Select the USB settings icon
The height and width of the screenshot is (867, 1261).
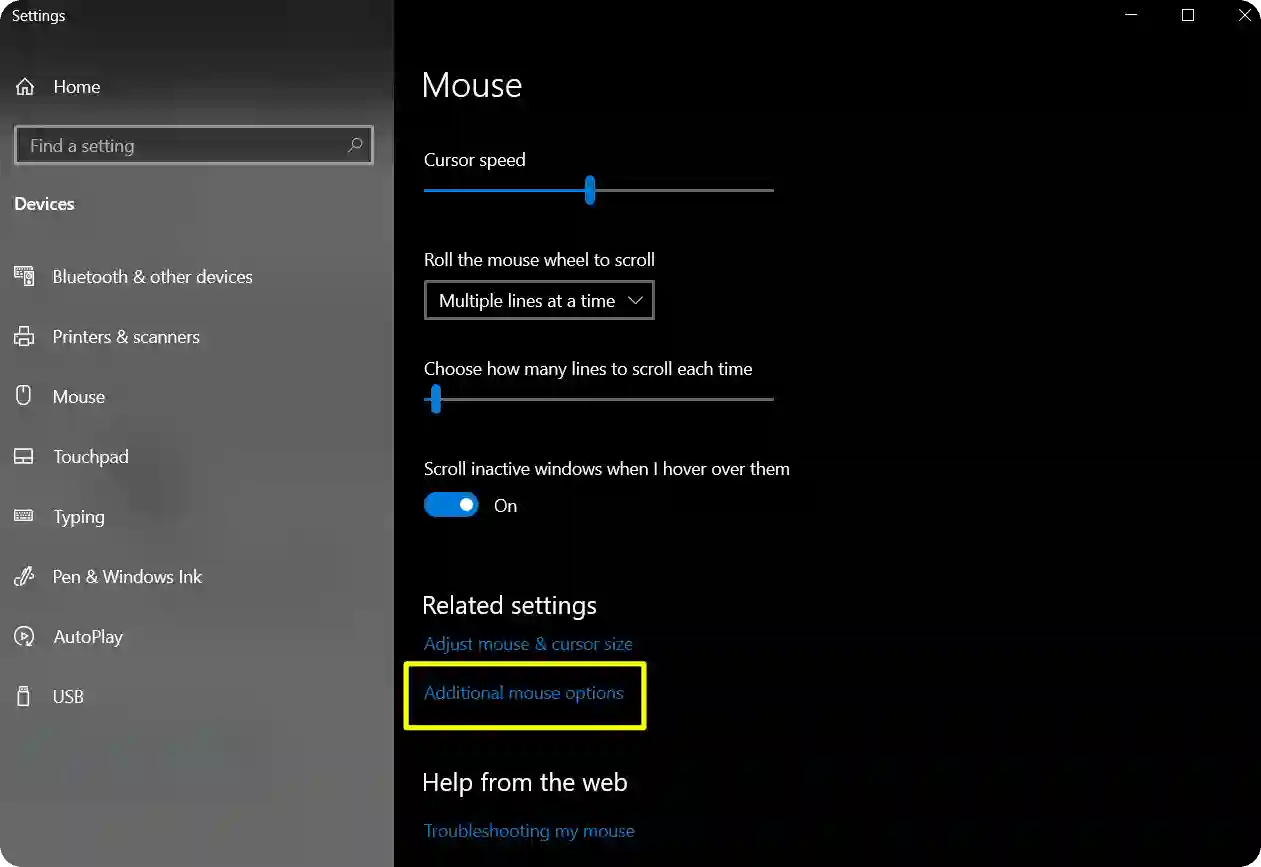pos(23,696)
